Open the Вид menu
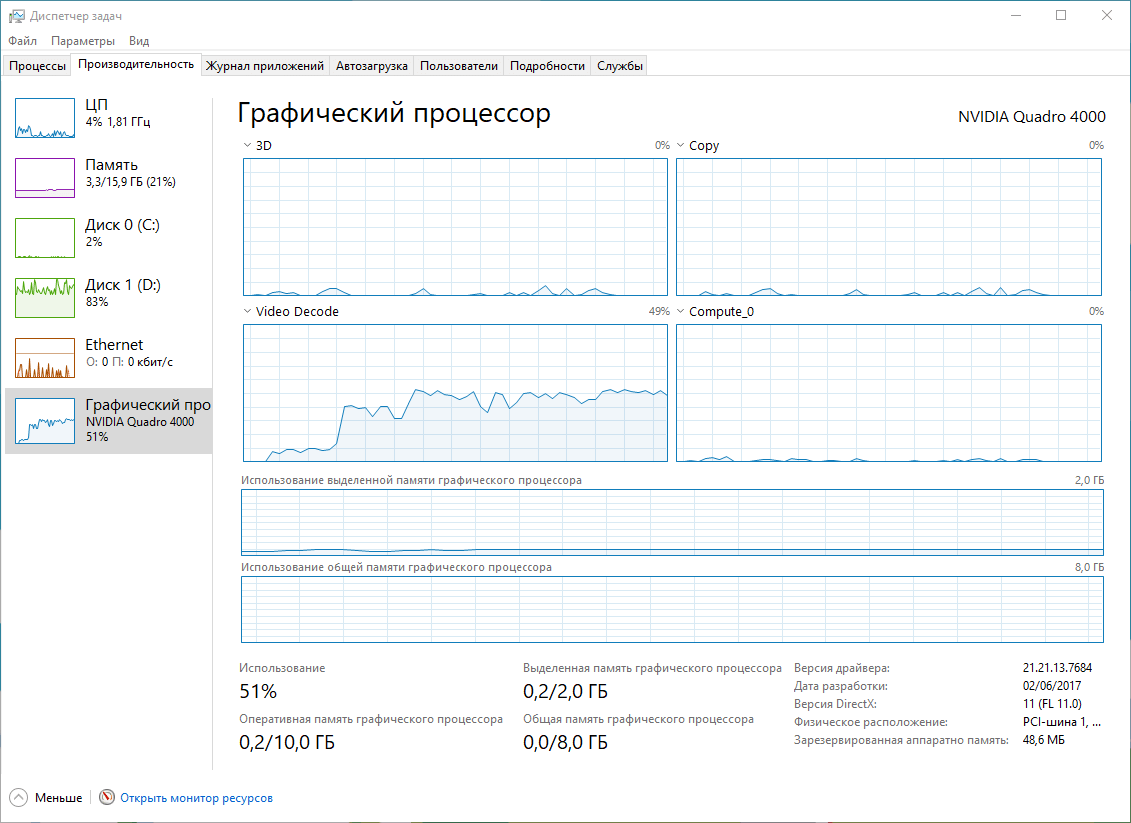This screenshot has width=1131, height=823. [x=138, y=41]
